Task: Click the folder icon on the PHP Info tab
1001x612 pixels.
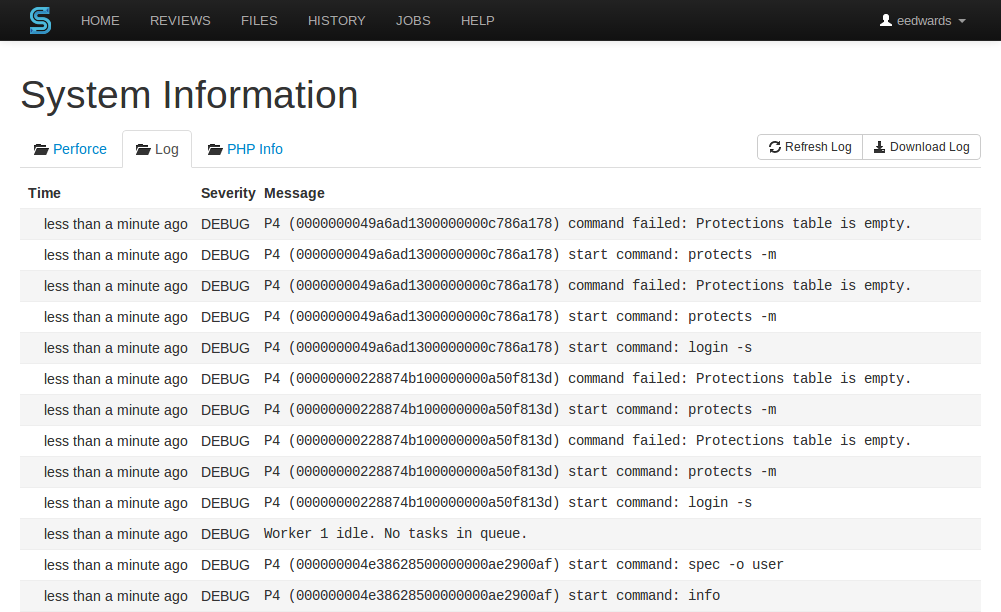Action: (215, 149)
